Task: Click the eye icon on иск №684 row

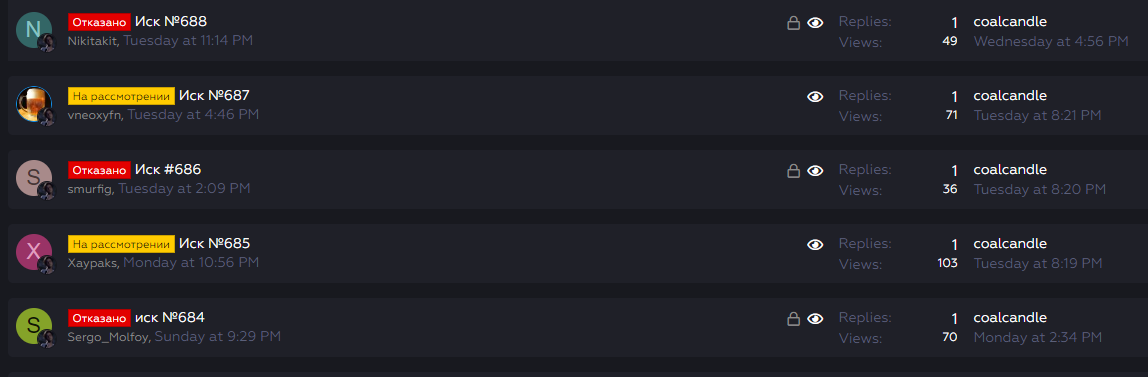Action: click(815, 318)
